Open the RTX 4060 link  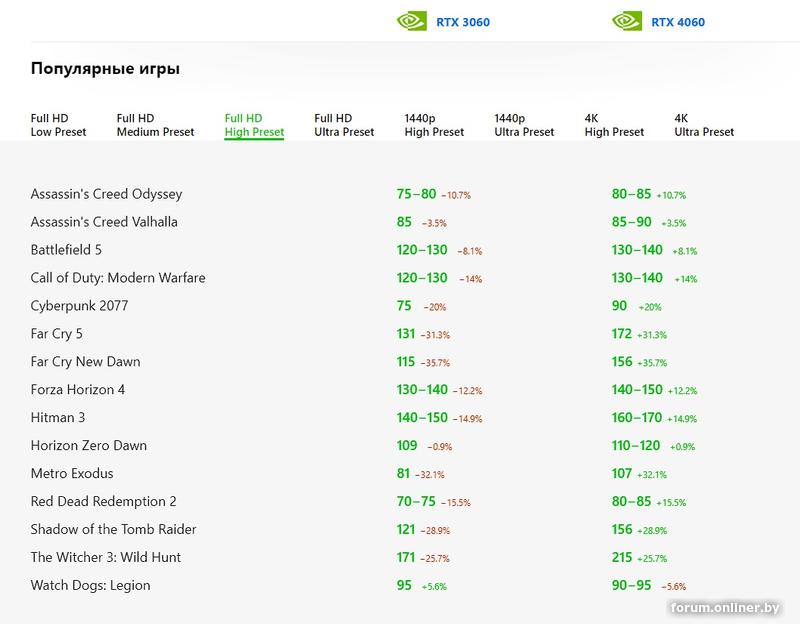pos(678,22)
